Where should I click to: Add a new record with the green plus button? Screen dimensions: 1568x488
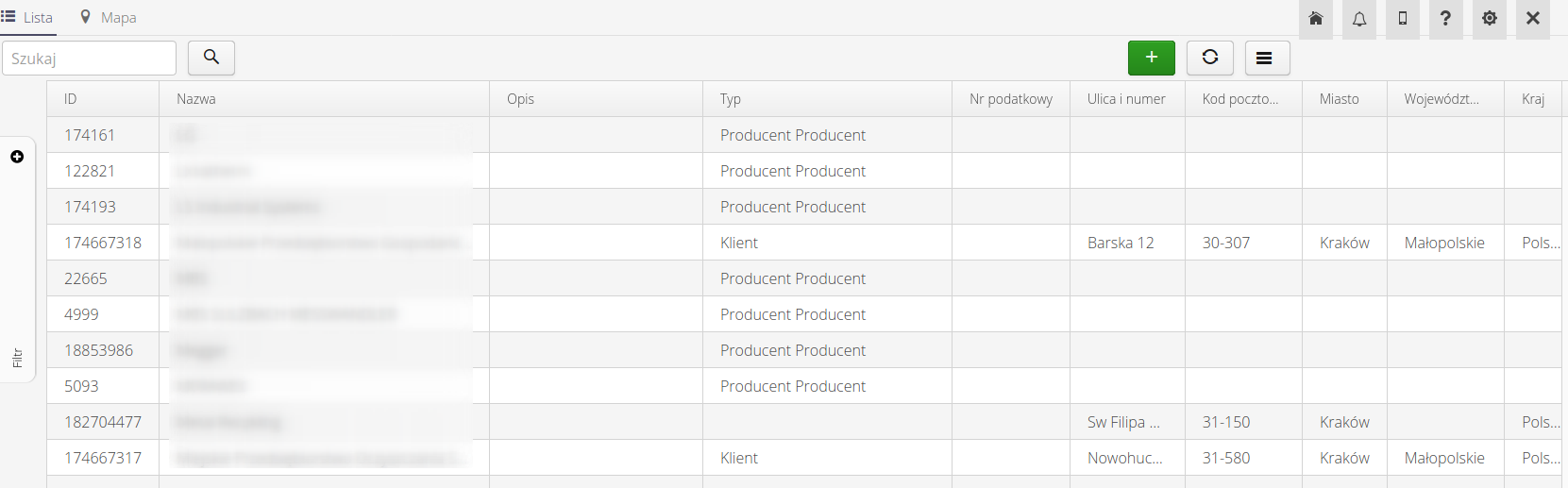click(x=1152, y=58)
